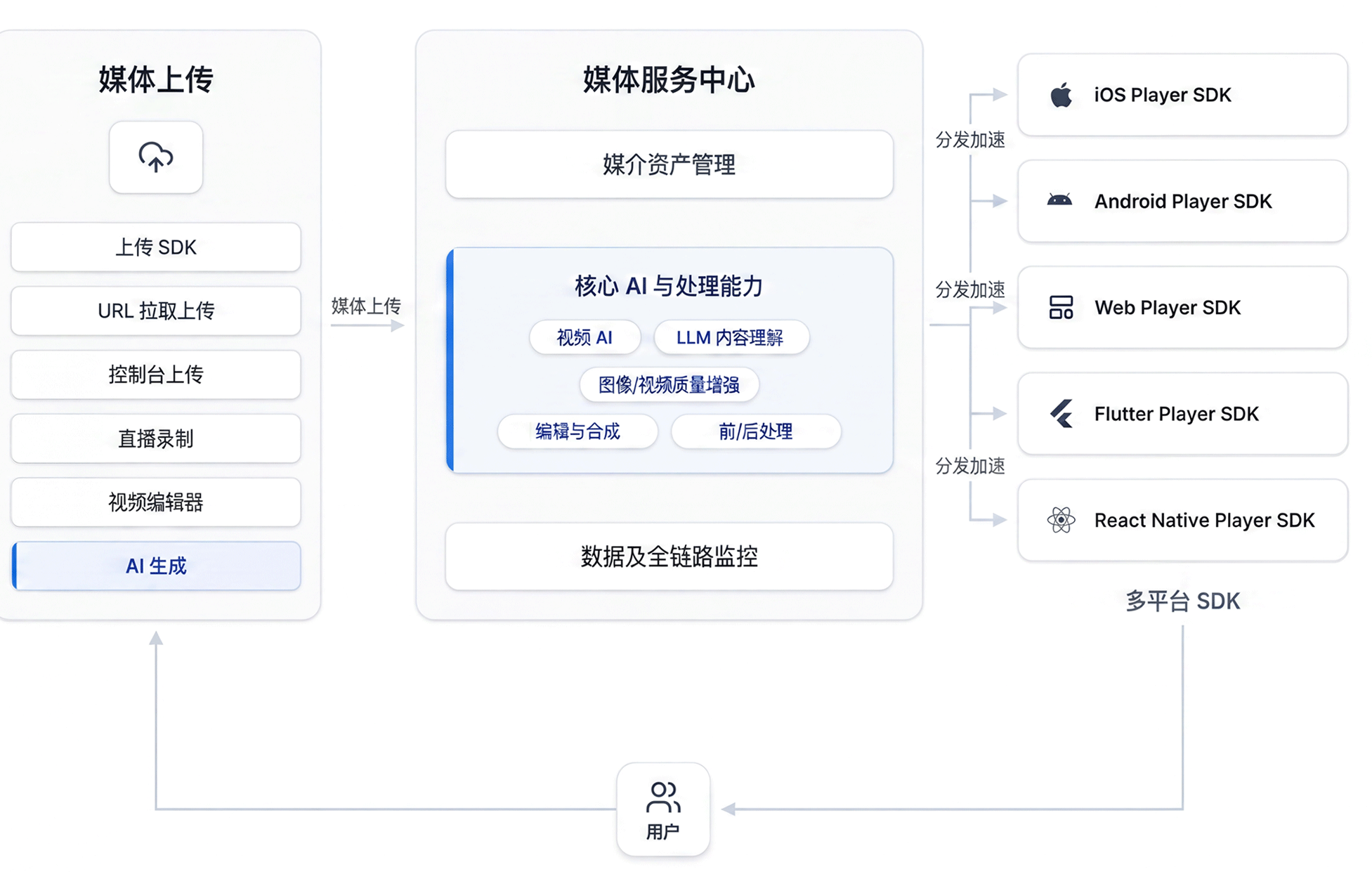Open the 控制台上传 item
This screenshot has height=872, width=1372.
156,375
